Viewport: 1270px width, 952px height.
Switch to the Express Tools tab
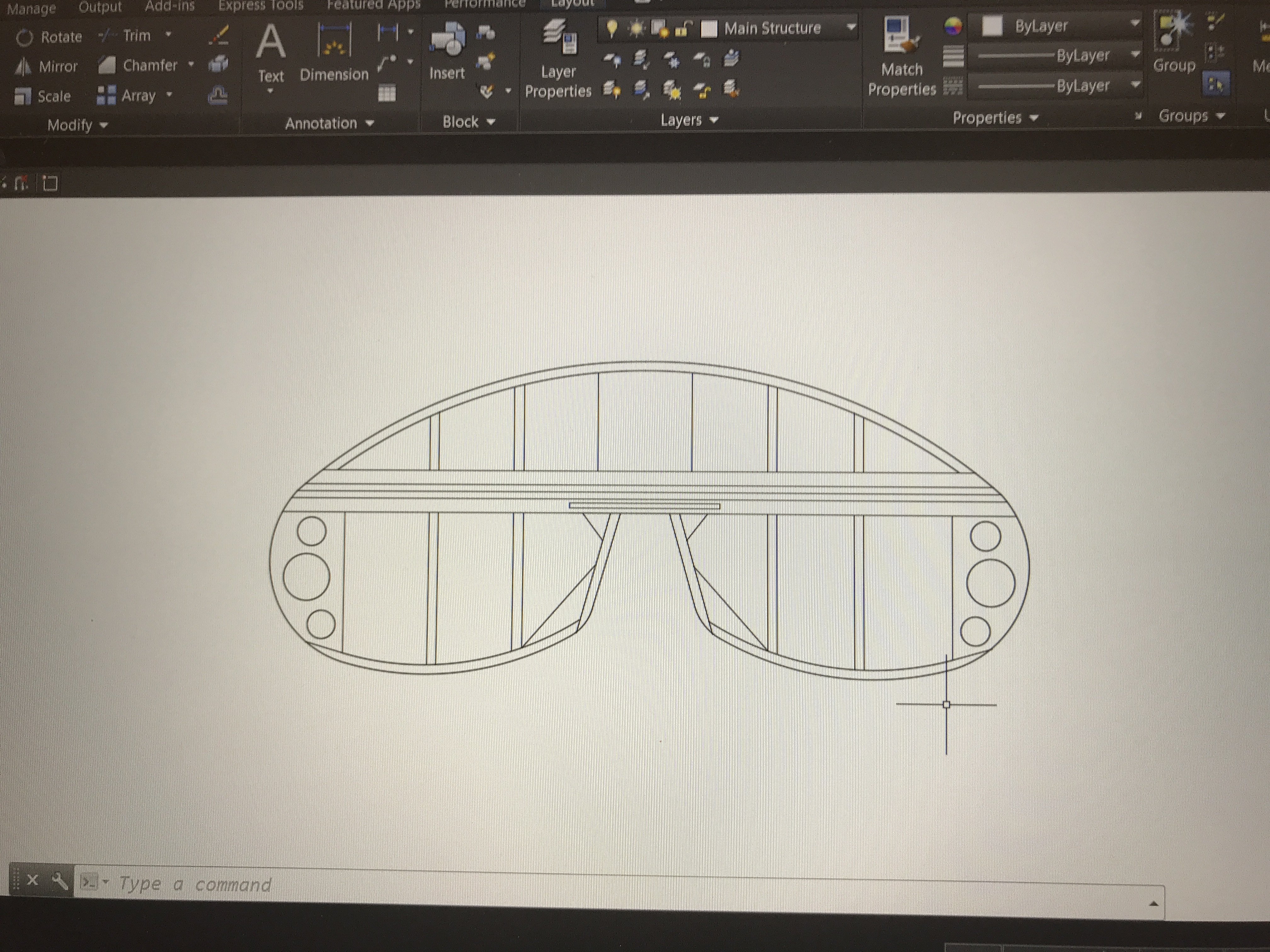coord(261,6)
